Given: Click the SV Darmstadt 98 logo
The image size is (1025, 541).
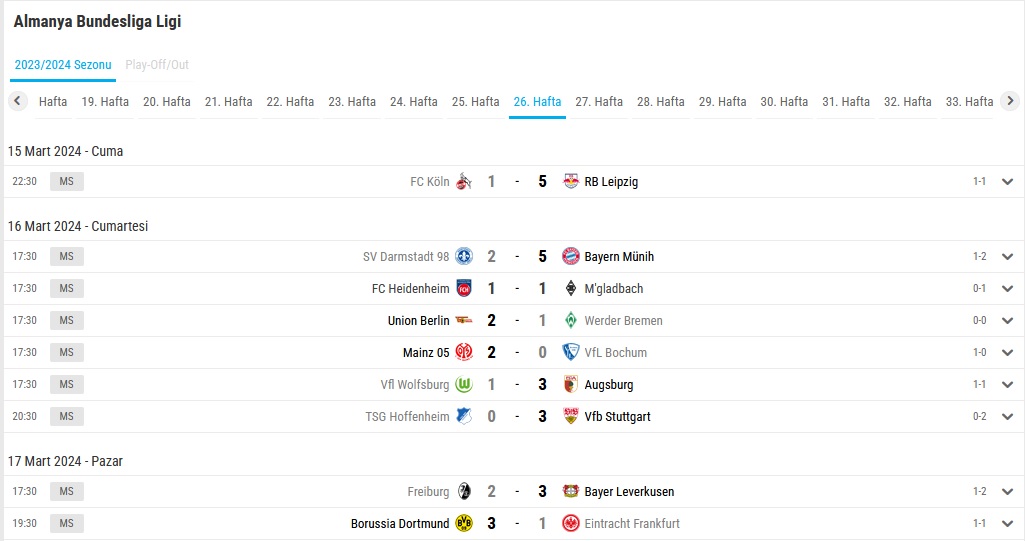Looking at the screenshot, I should (463, 256).
